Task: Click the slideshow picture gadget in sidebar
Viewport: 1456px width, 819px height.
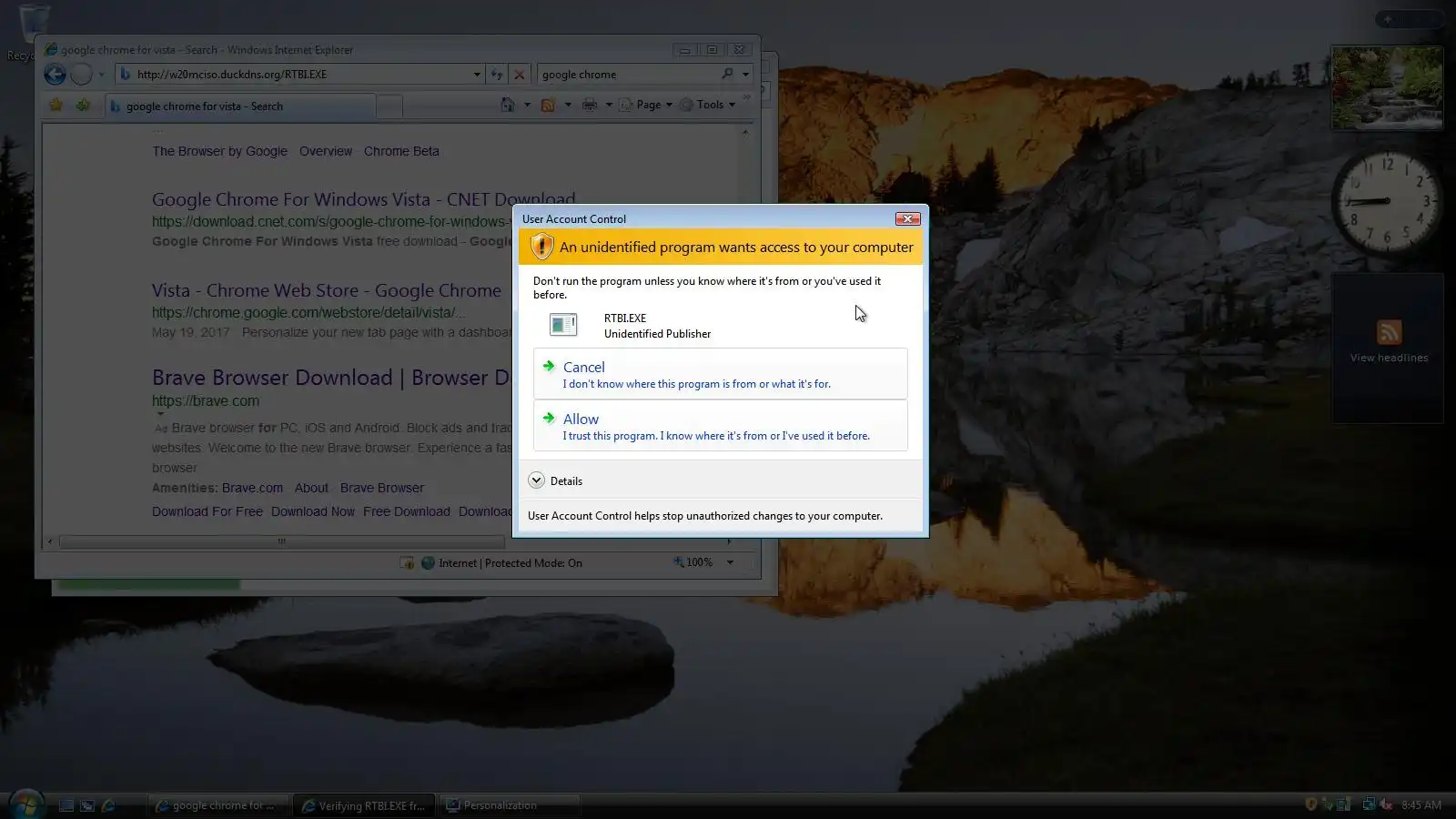Action: coord(1387,87)
